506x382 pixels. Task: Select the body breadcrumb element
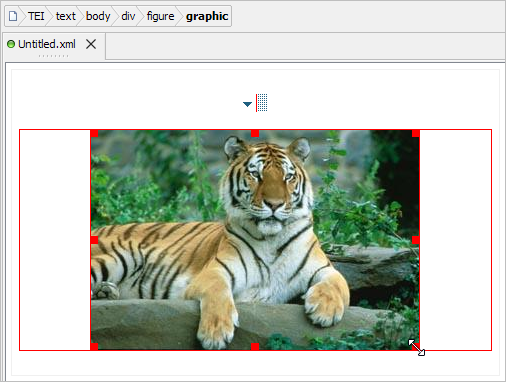pyautogui.click(x=98, y=16)
